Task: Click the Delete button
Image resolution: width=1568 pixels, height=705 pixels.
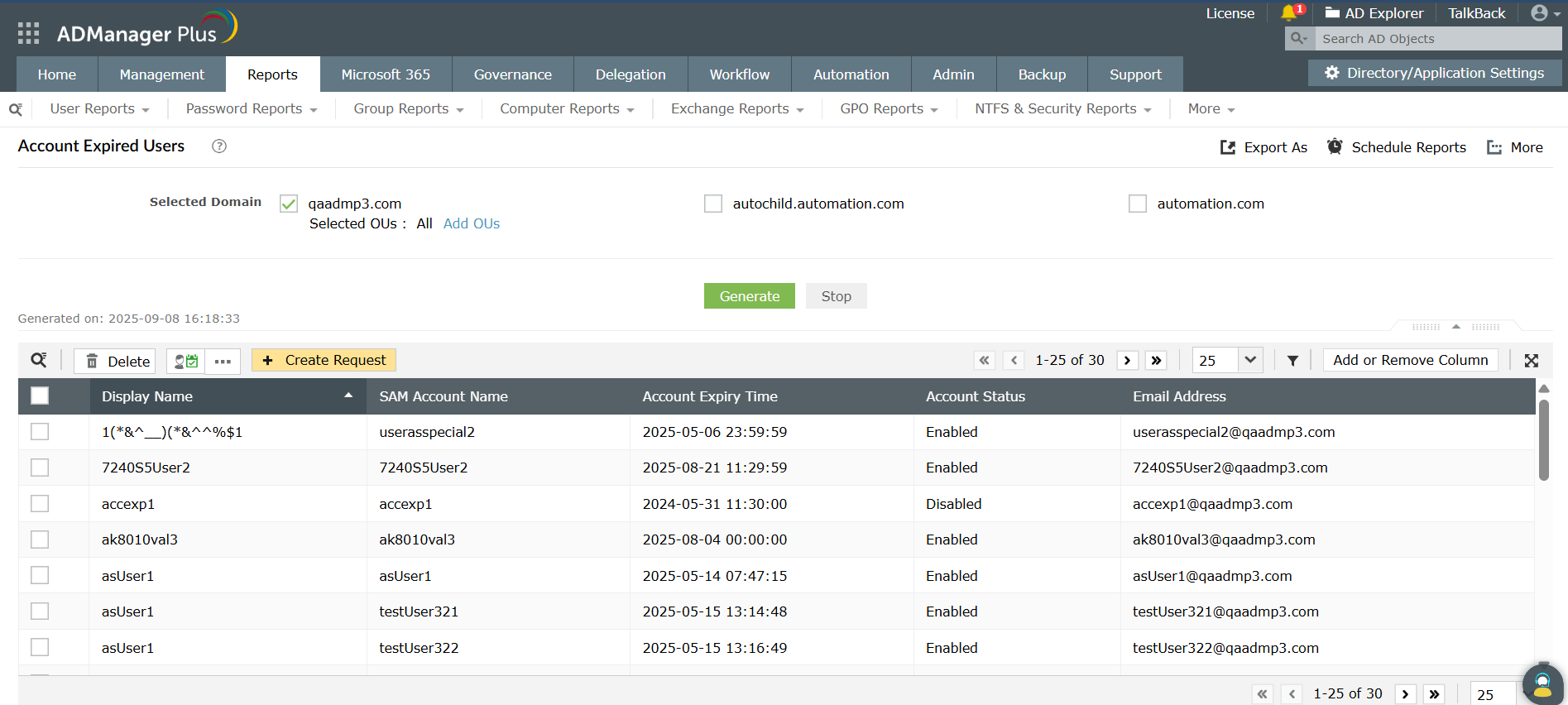Action: tap(115, 361)
